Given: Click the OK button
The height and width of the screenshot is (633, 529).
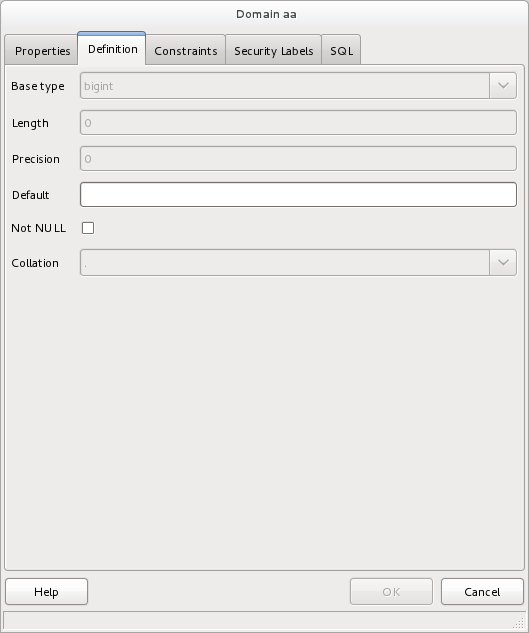Looking at the screenshot, I should [x=391, y=592].
